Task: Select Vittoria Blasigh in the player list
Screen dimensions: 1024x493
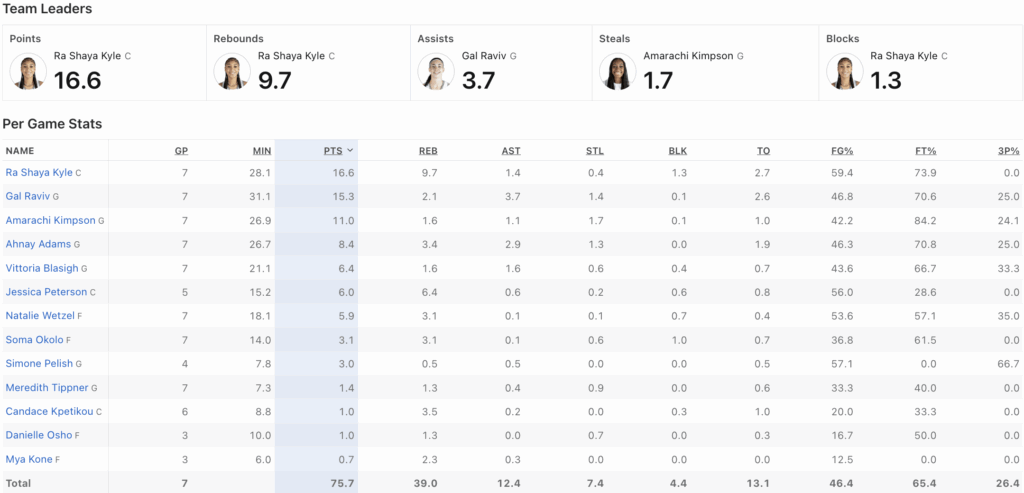Action: pos(41,268)
